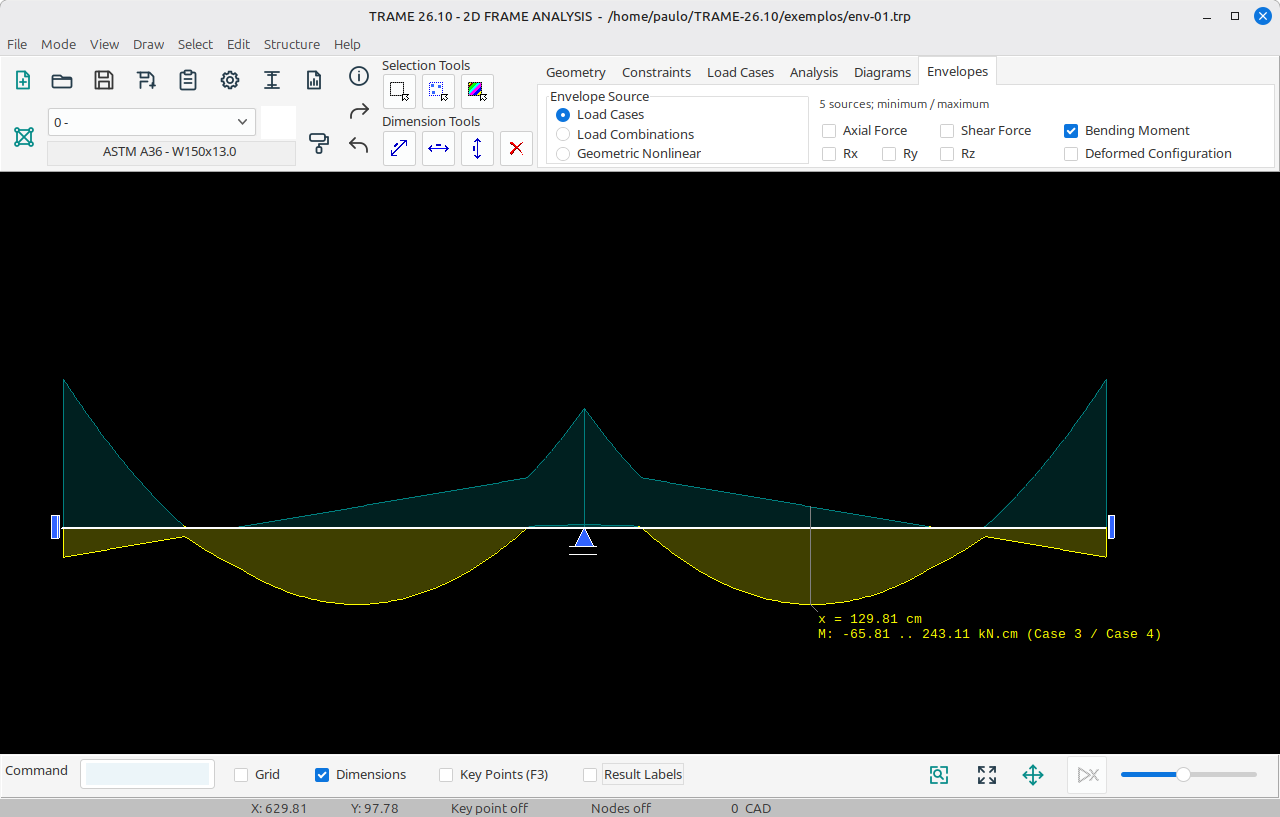Choose the aligned dimension tool
The width and height of the screenshot is (1280, 817).
pos(399,148)
